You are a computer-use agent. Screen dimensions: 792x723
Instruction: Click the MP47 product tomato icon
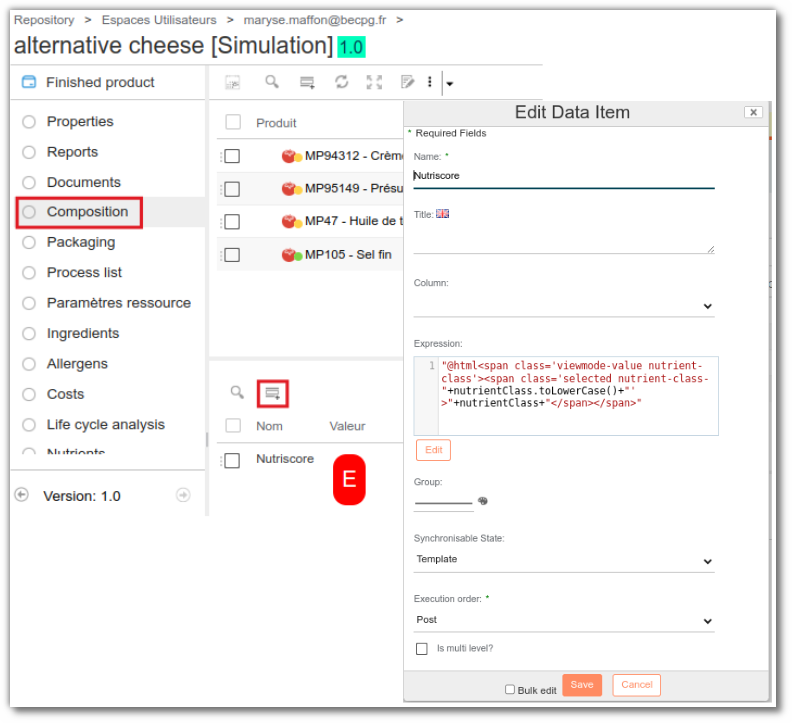pos(291,221)
